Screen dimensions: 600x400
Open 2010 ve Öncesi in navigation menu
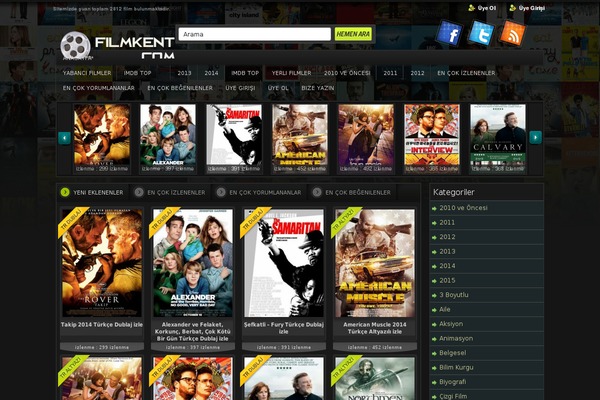pos(347,73)
